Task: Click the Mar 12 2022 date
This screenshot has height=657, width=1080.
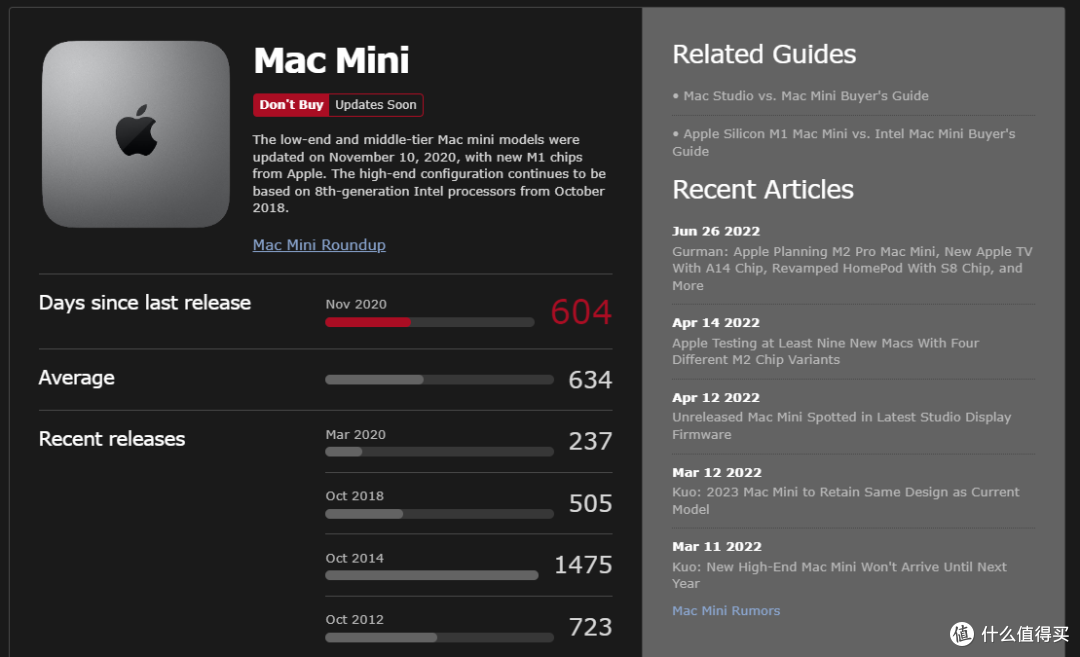Action: click(717, 472)
